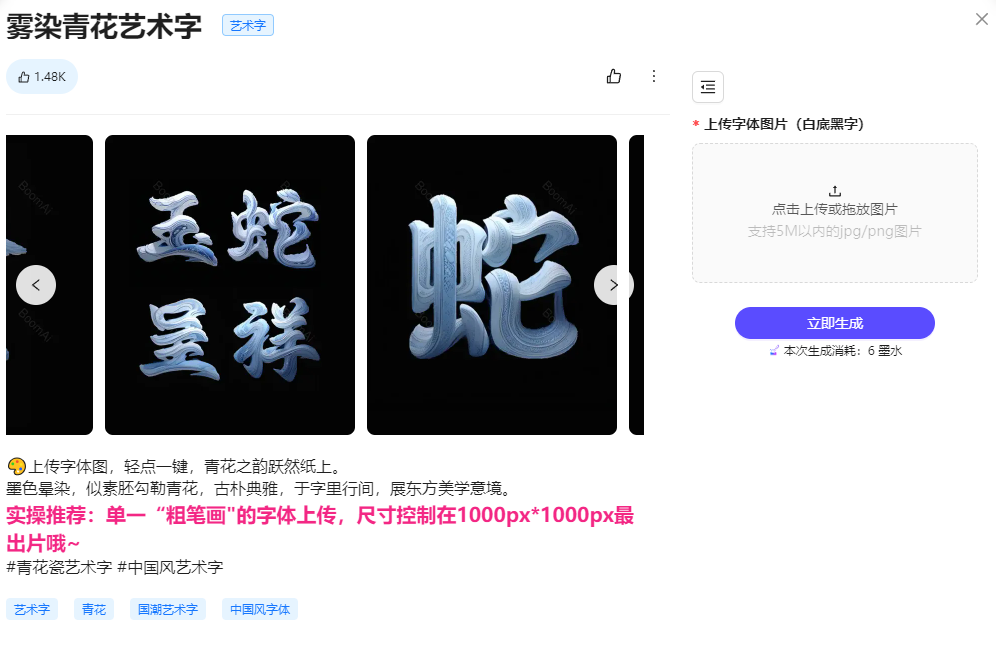
Task: Select the 国潮艺术字 tag
Action: click(x=168, y=610)
